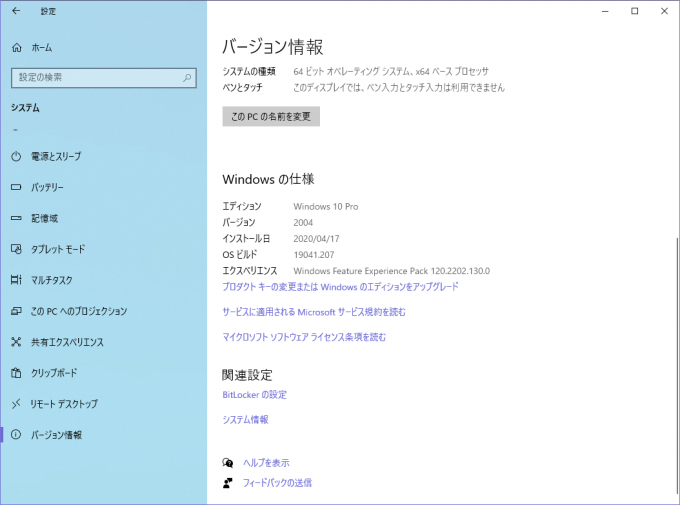This screenshot has width=680, height=505.
Task: Click the バージョン情報 page title
Action: tap(273, 47)
